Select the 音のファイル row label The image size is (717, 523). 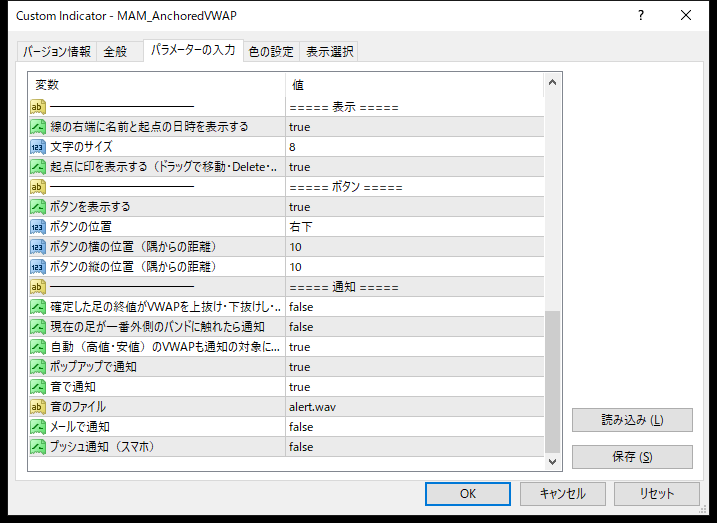(x=78, y=407)
